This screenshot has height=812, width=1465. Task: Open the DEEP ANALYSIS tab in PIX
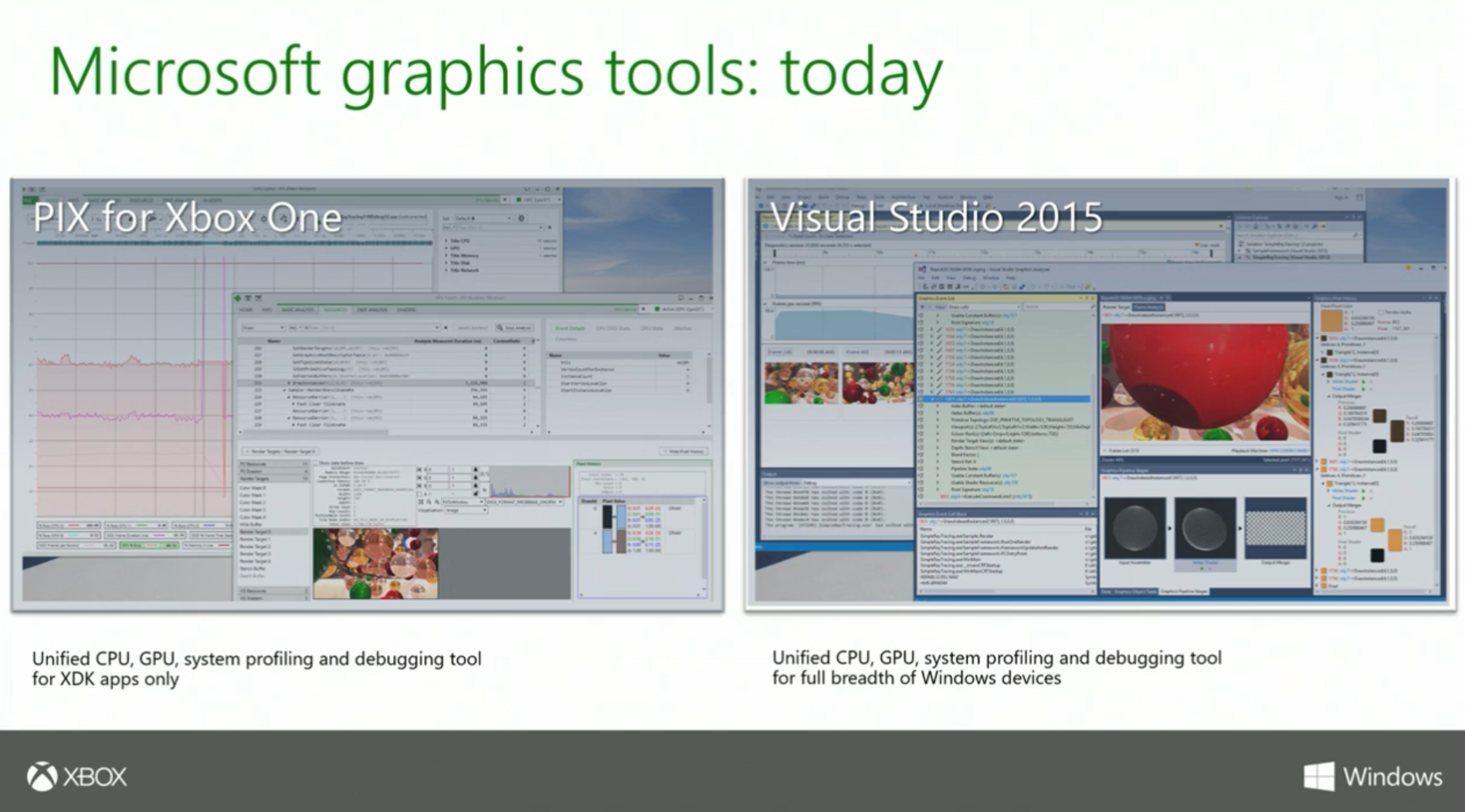click(x=371, y=310)
